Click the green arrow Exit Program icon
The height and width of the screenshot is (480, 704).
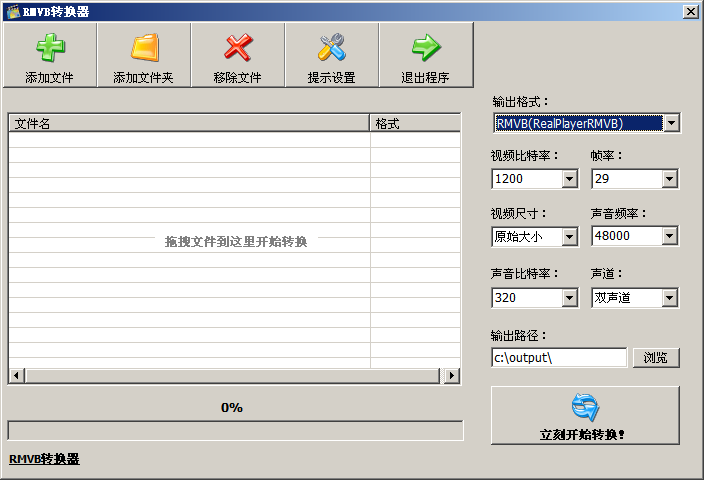[x=426, y=47]
